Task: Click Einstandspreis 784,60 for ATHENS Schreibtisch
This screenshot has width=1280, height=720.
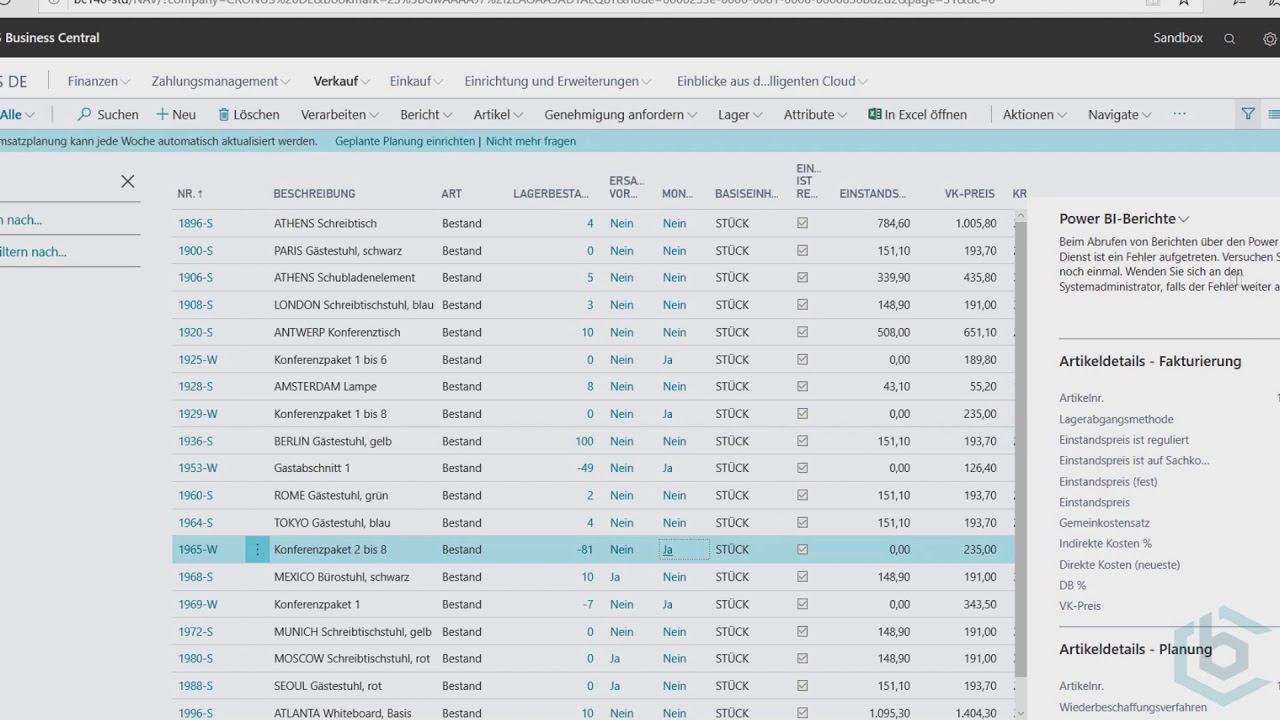Action: pyautogui.click(x=894, y=223)
